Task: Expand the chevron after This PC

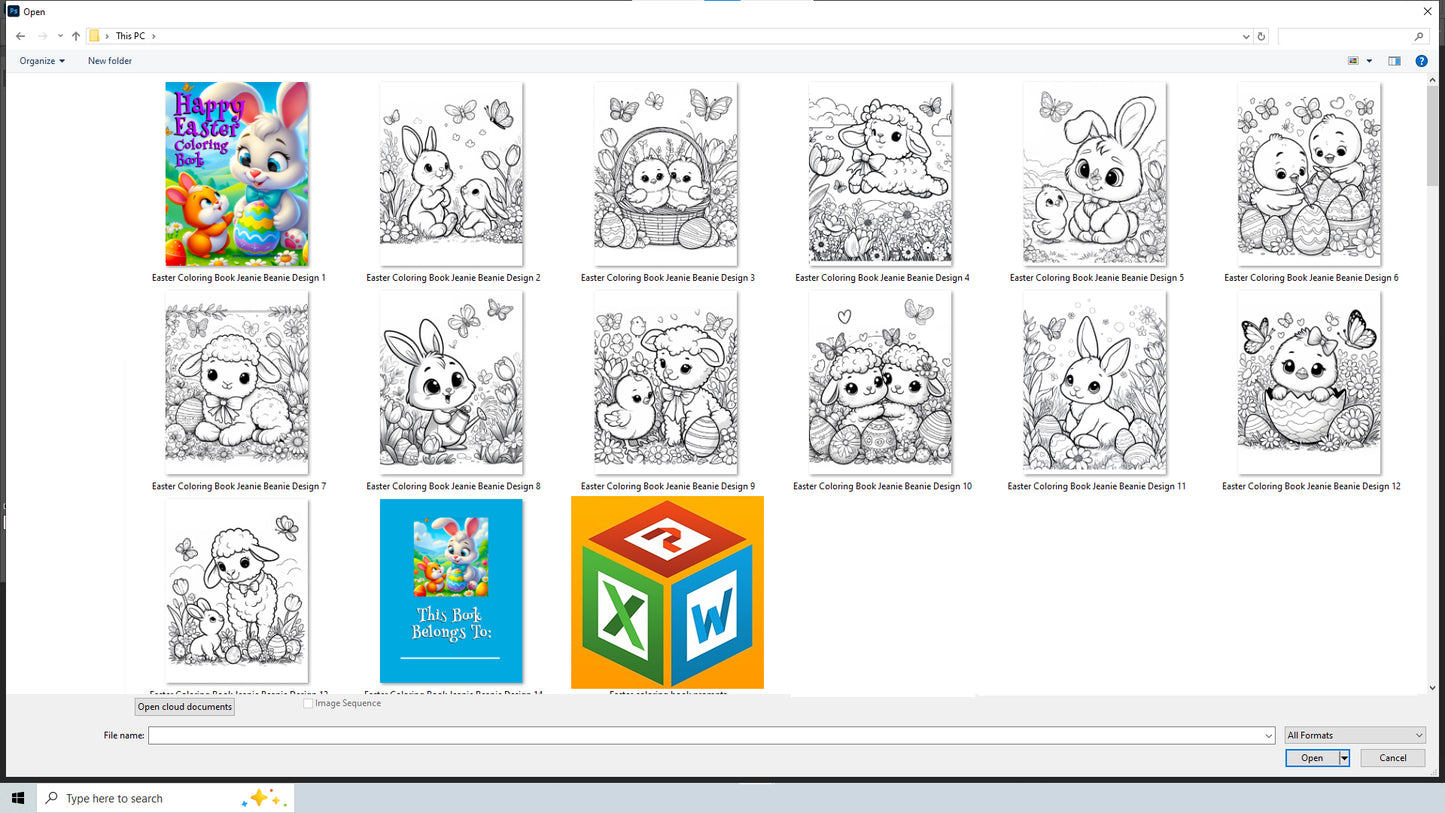Action: point(154,36)
